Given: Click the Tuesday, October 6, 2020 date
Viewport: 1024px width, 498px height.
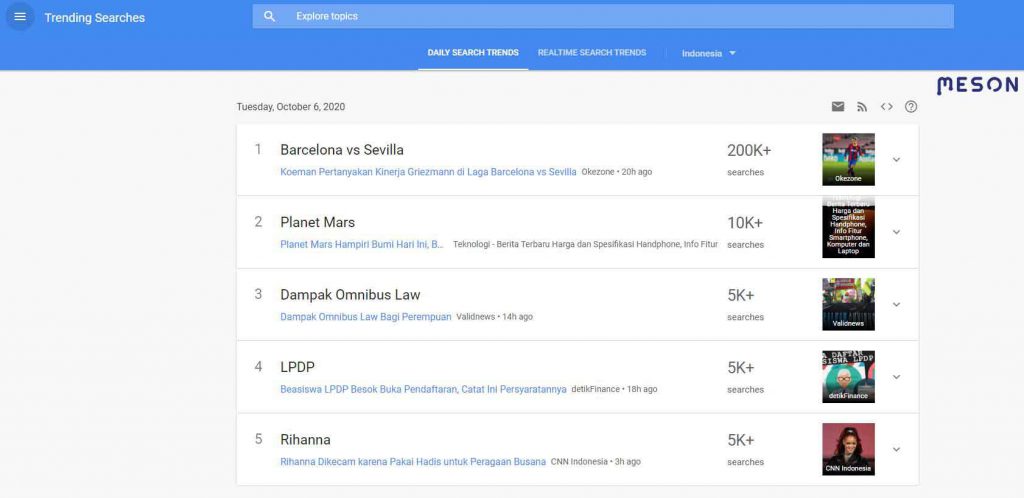Looking at the screenshot, I should coord(291,106).
